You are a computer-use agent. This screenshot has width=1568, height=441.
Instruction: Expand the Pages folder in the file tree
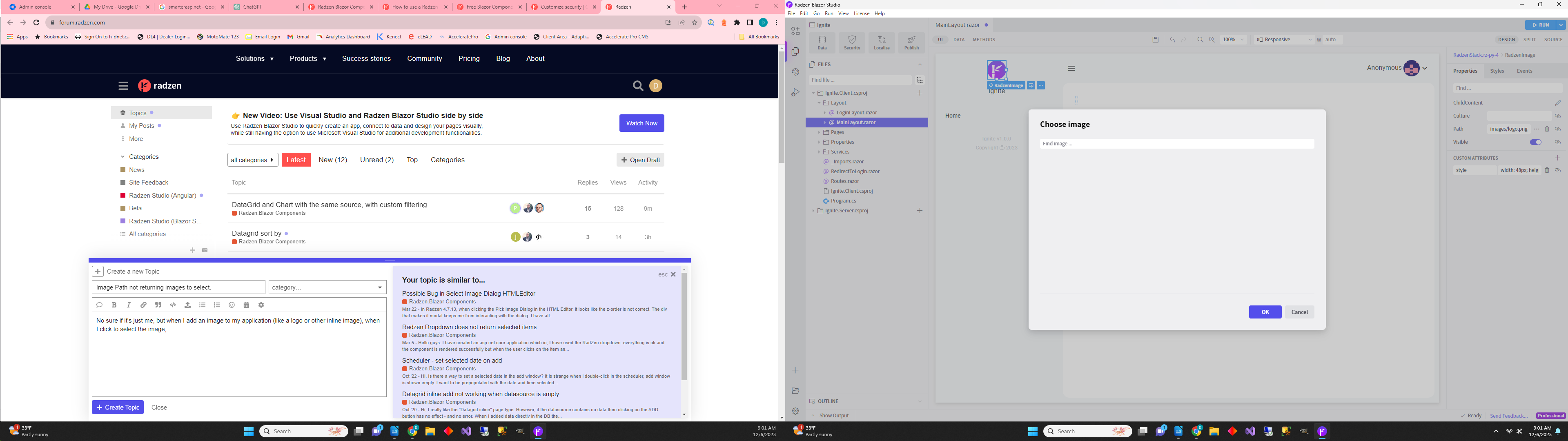(819, 133)
